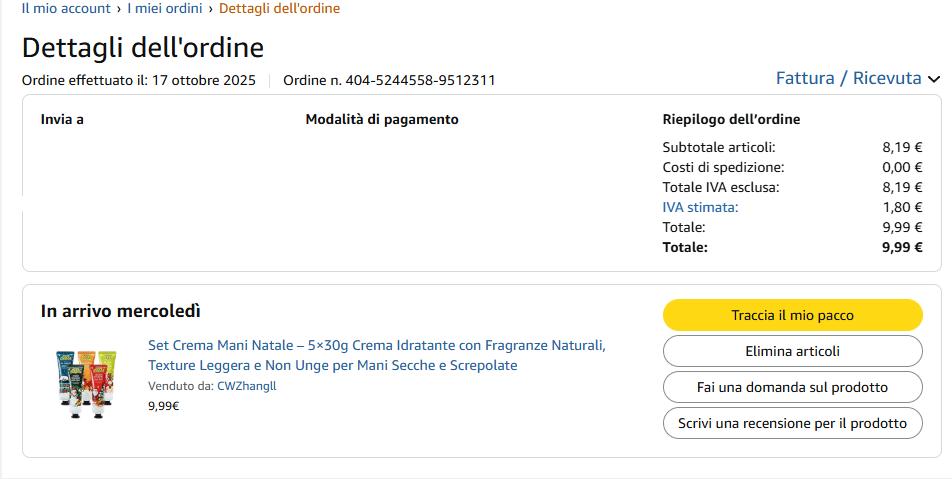Screen dimensions: 952x479
Task: Click the Modalità di pagamento heading
Action: [x=382, y=119]
